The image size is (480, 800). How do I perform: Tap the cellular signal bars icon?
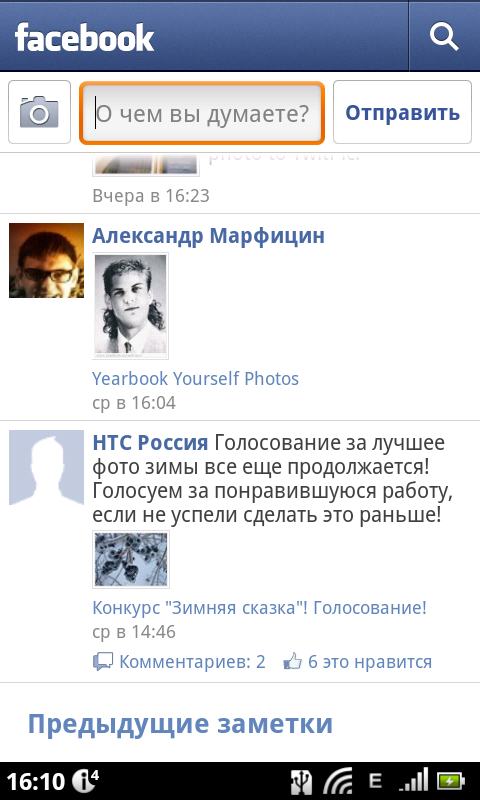pos(413,781)
